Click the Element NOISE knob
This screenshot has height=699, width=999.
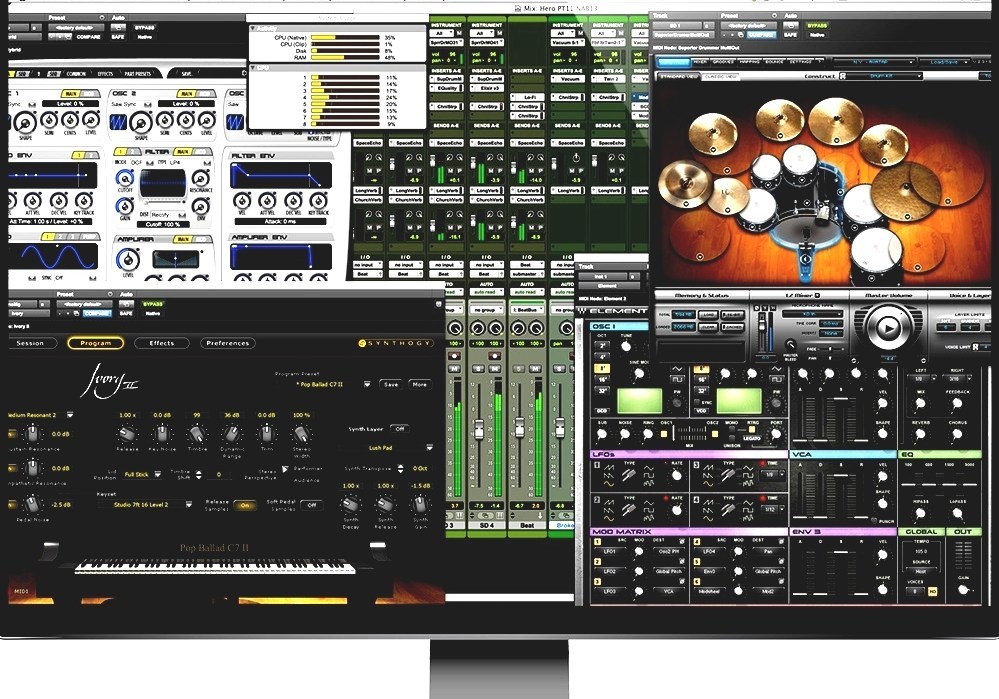click(x=625, y=435)
